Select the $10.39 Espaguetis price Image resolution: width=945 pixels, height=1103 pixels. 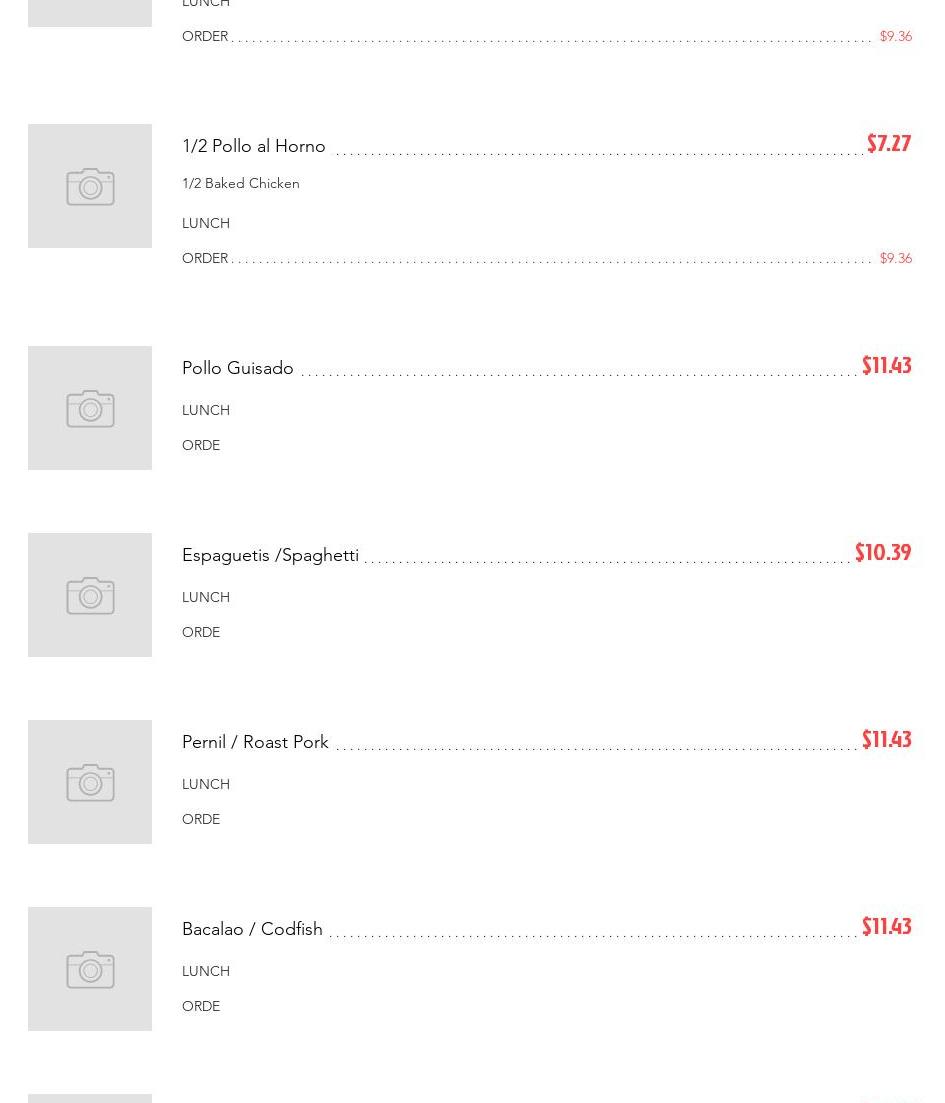pos(882,553)
